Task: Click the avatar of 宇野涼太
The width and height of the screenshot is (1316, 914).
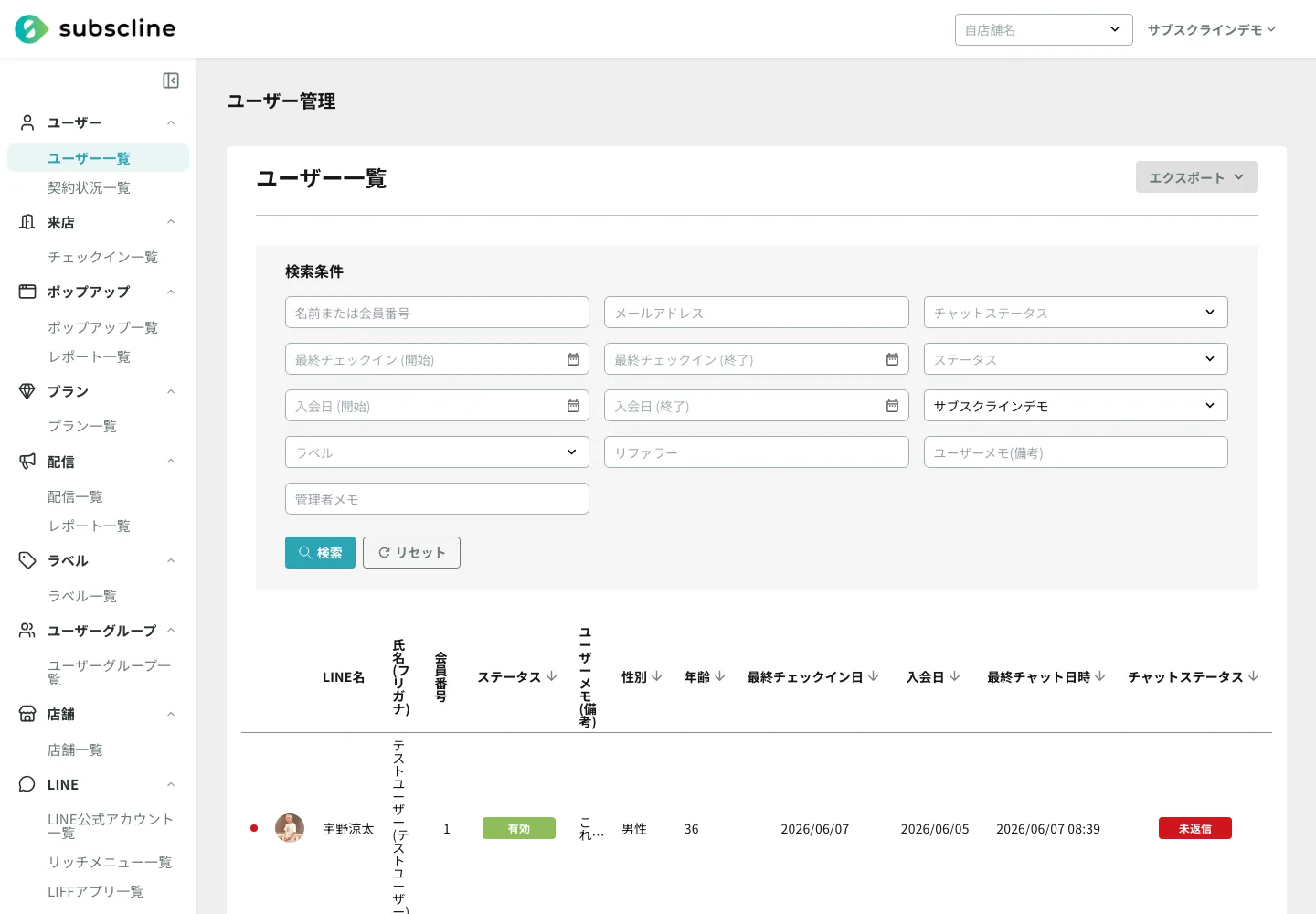Action: [290, 828]
